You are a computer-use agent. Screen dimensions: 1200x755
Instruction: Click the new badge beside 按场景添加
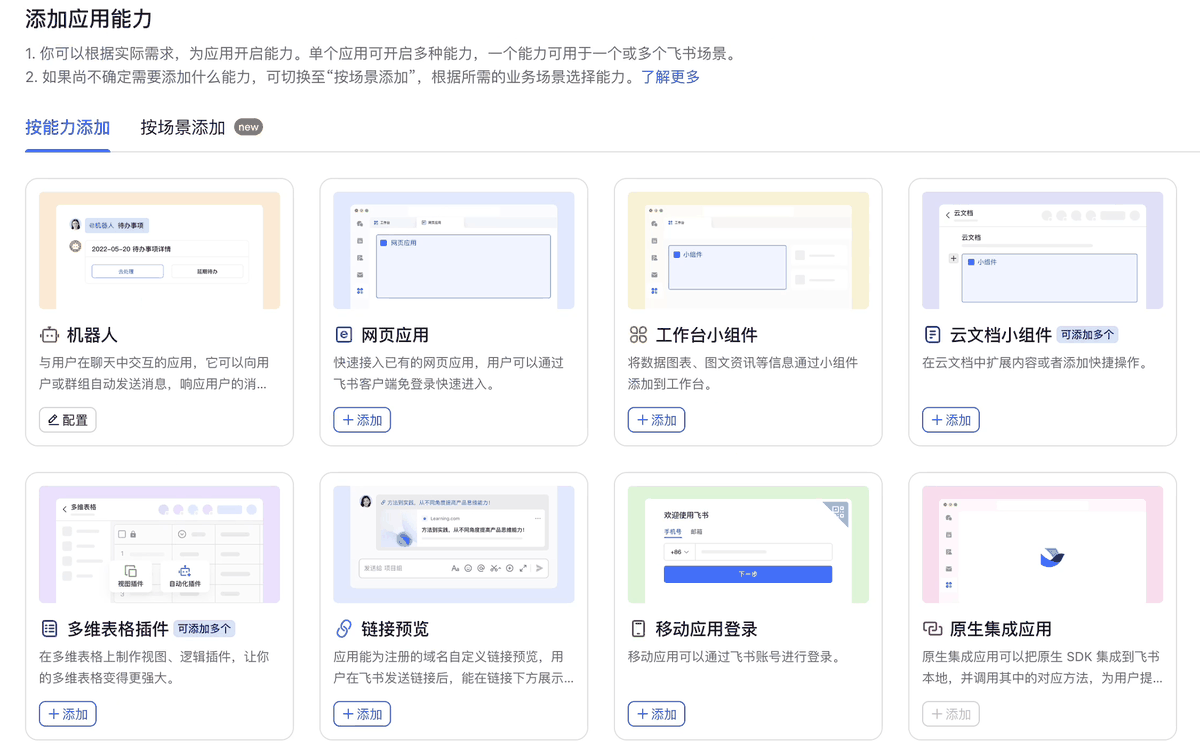click(249, 127)
